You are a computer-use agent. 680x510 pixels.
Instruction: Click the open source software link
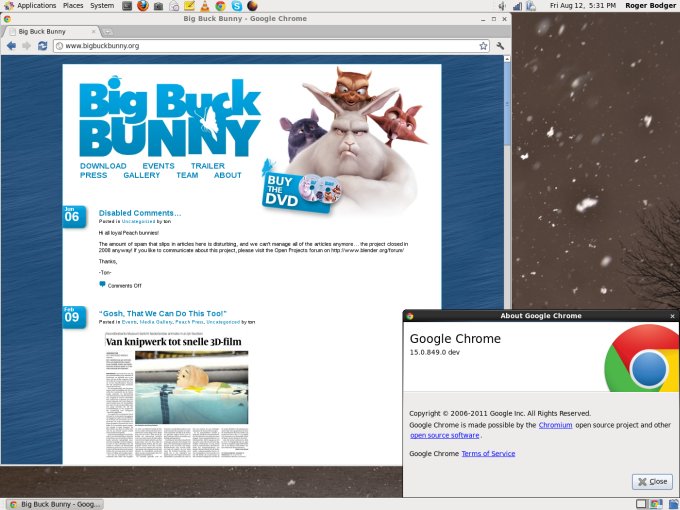click(x=445, y=435)
